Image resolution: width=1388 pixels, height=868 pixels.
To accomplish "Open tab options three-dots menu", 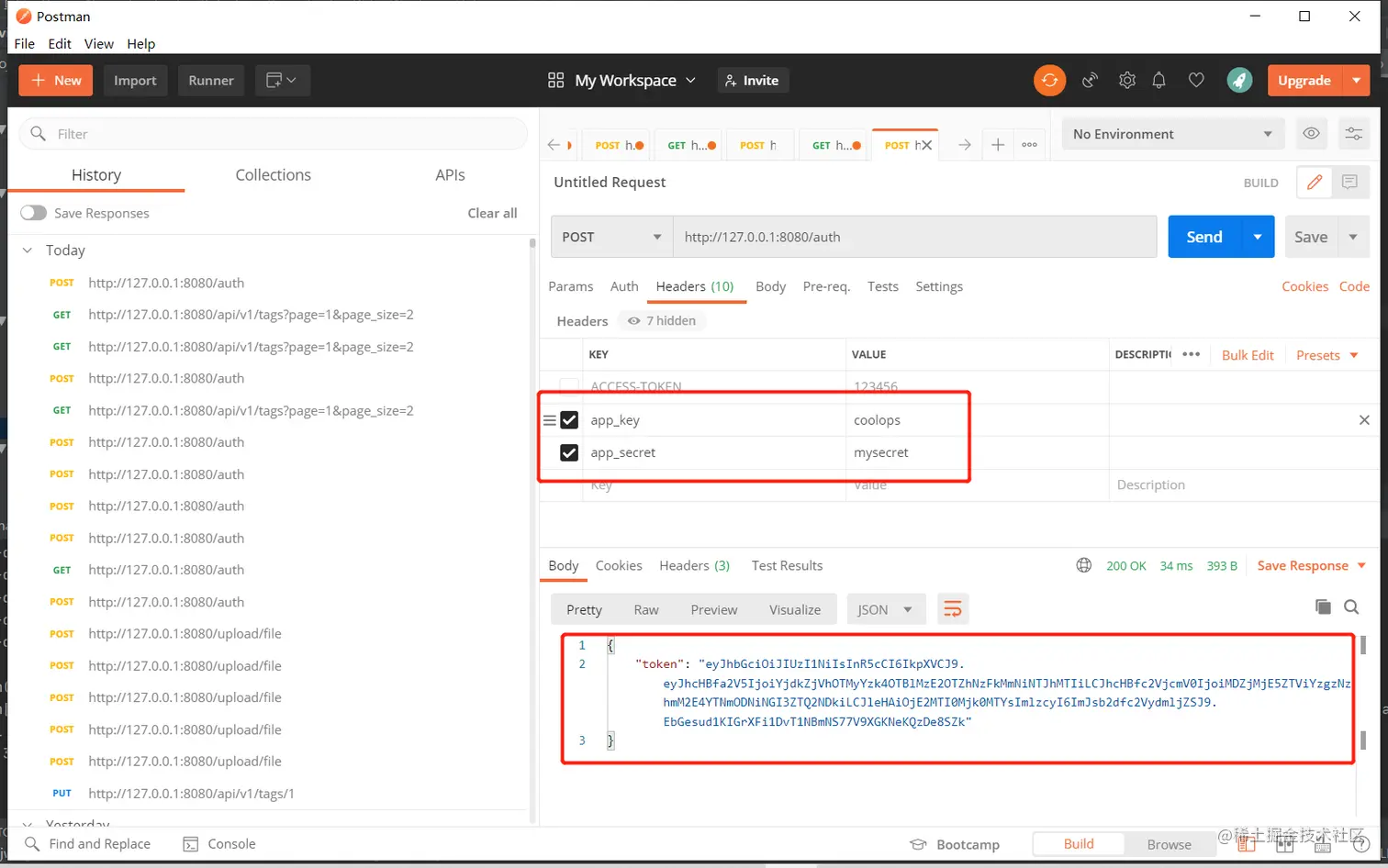I will pyautogui.click(x=1029, y=145).
